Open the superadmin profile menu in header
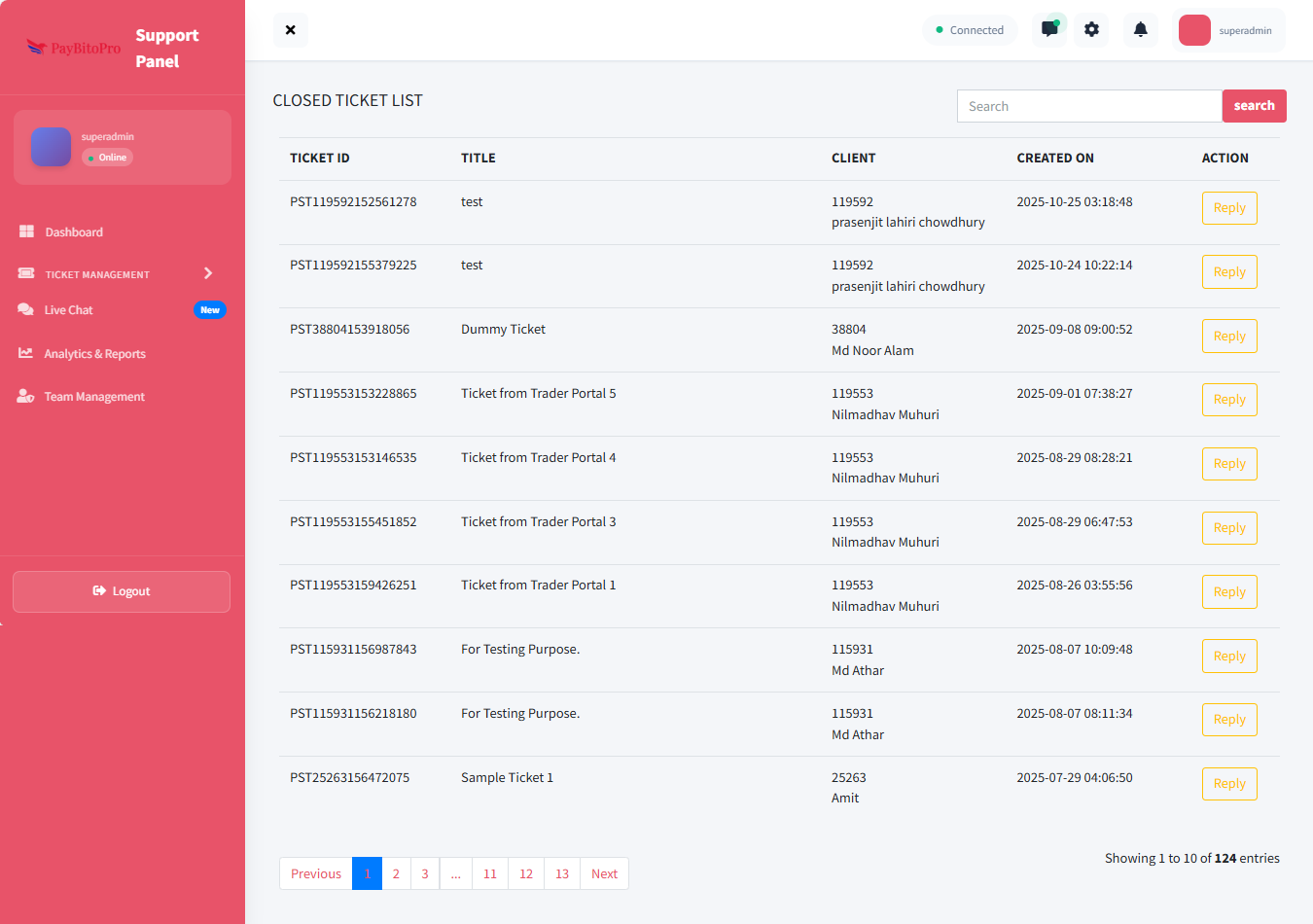This screenshot has height=924, width=1313. tap(1230, 30)
